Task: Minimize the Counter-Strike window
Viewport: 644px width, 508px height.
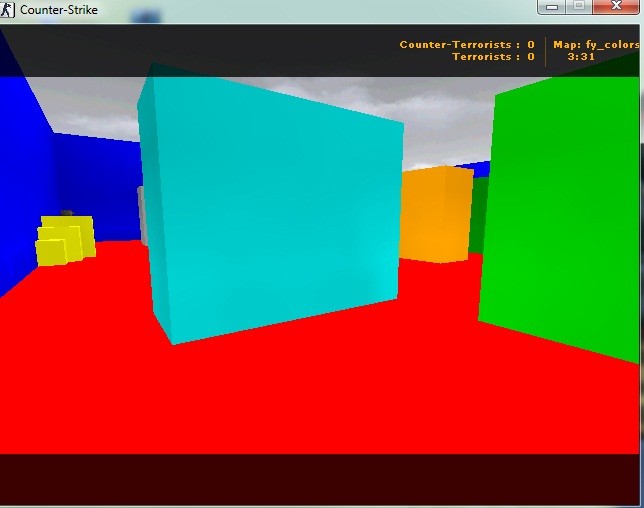Action: tap(552, 7)
